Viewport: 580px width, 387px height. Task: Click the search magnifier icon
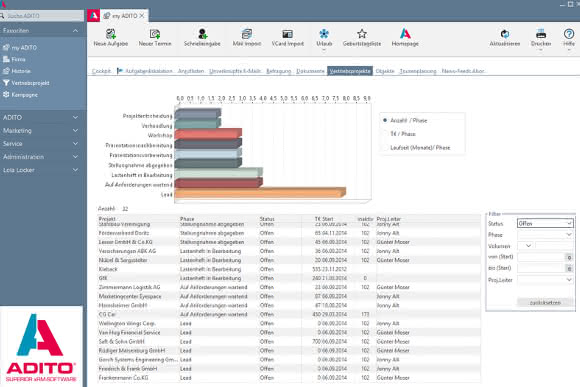[x=2, y=16]
